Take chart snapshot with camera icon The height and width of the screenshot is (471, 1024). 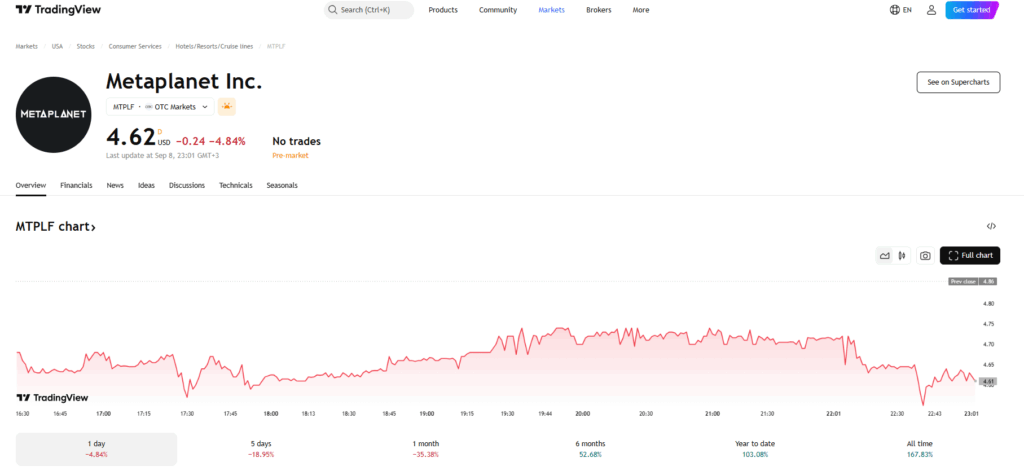click(x=925, y=255)
